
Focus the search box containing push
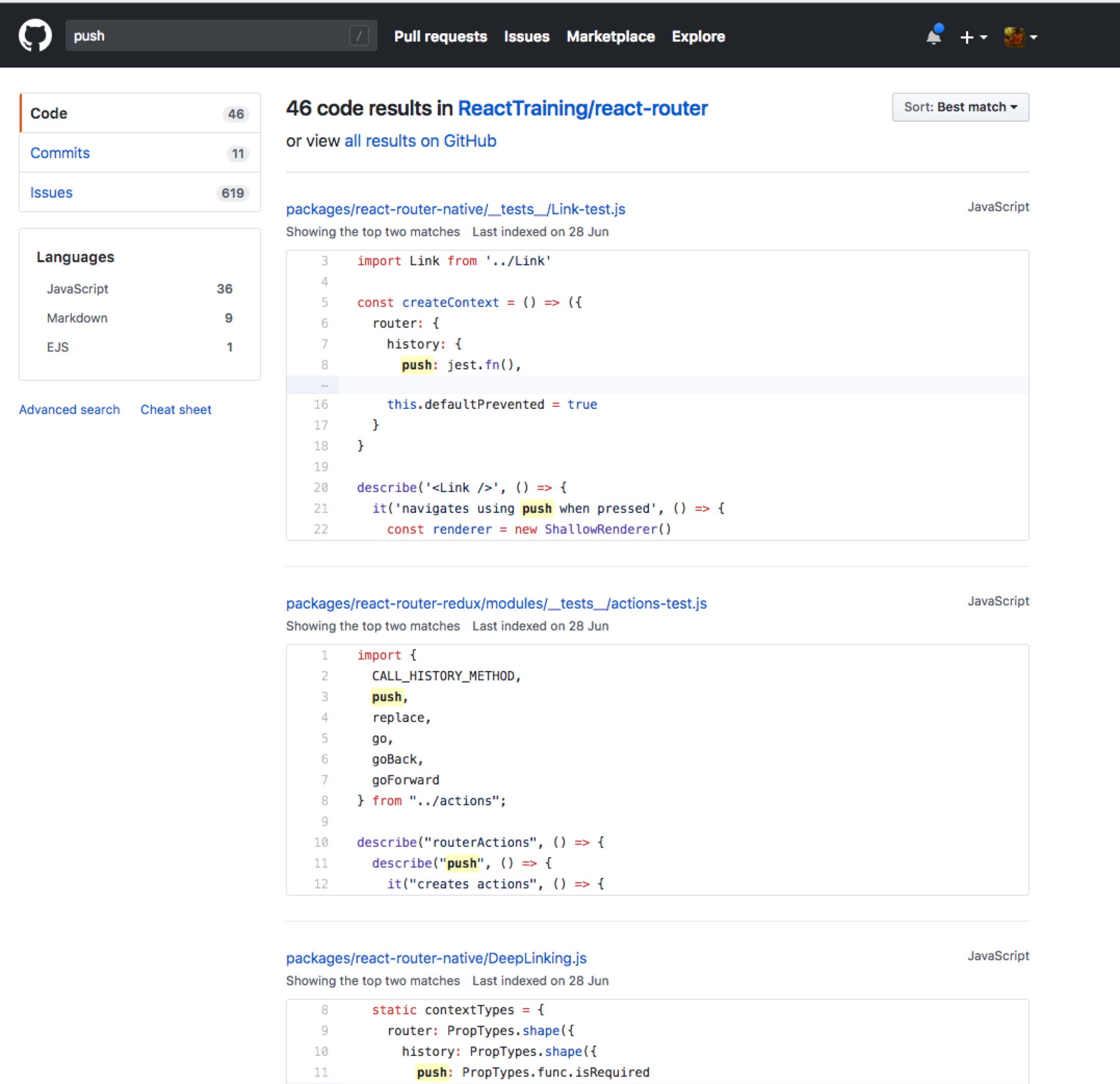pyautogui.click(x=221, y=35)
